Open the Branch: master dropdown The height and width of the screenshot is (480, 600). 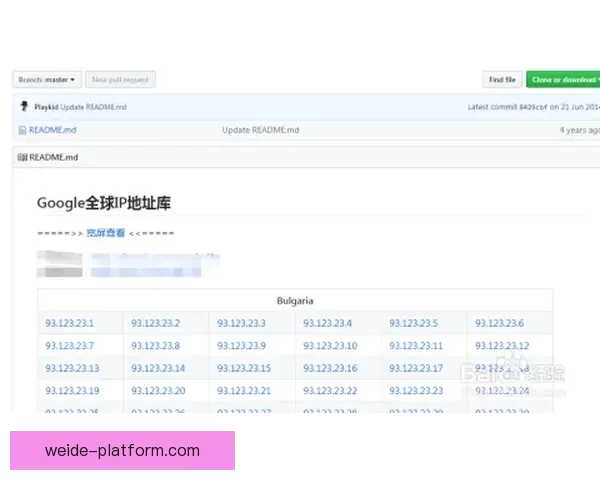click(47, 80)
